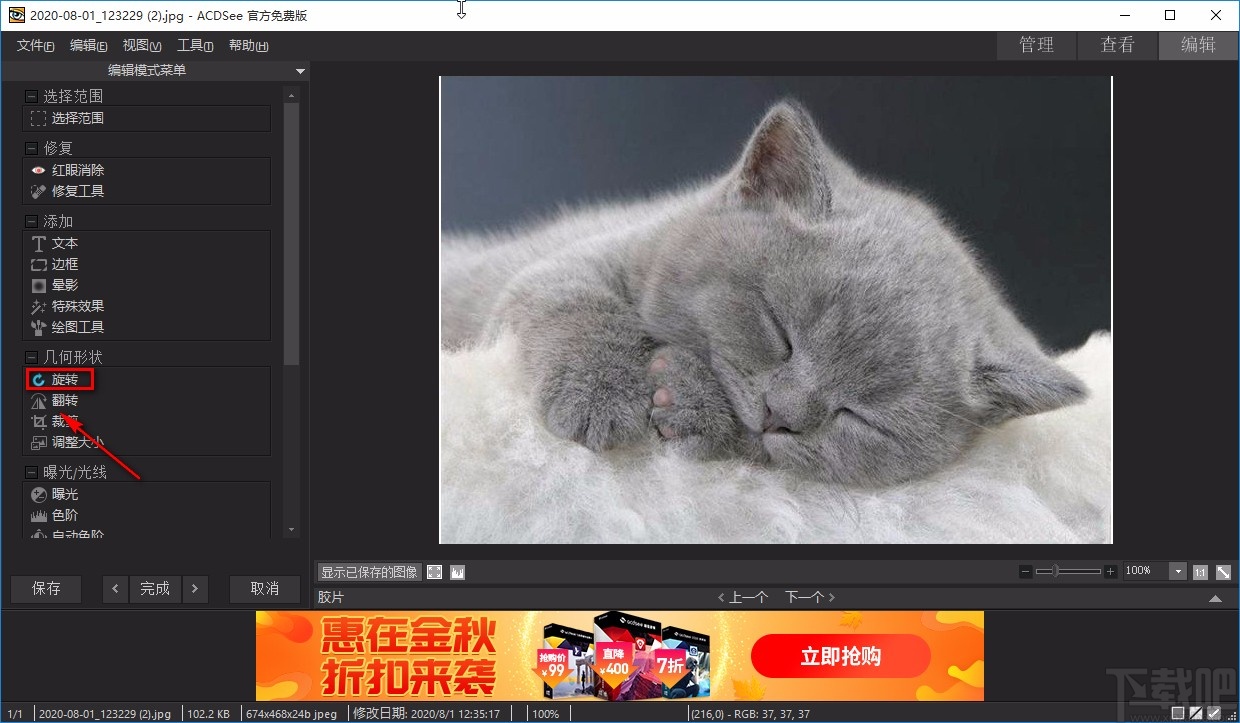
Task: Click the 取消 button
Action: click(x=265, y=589)
